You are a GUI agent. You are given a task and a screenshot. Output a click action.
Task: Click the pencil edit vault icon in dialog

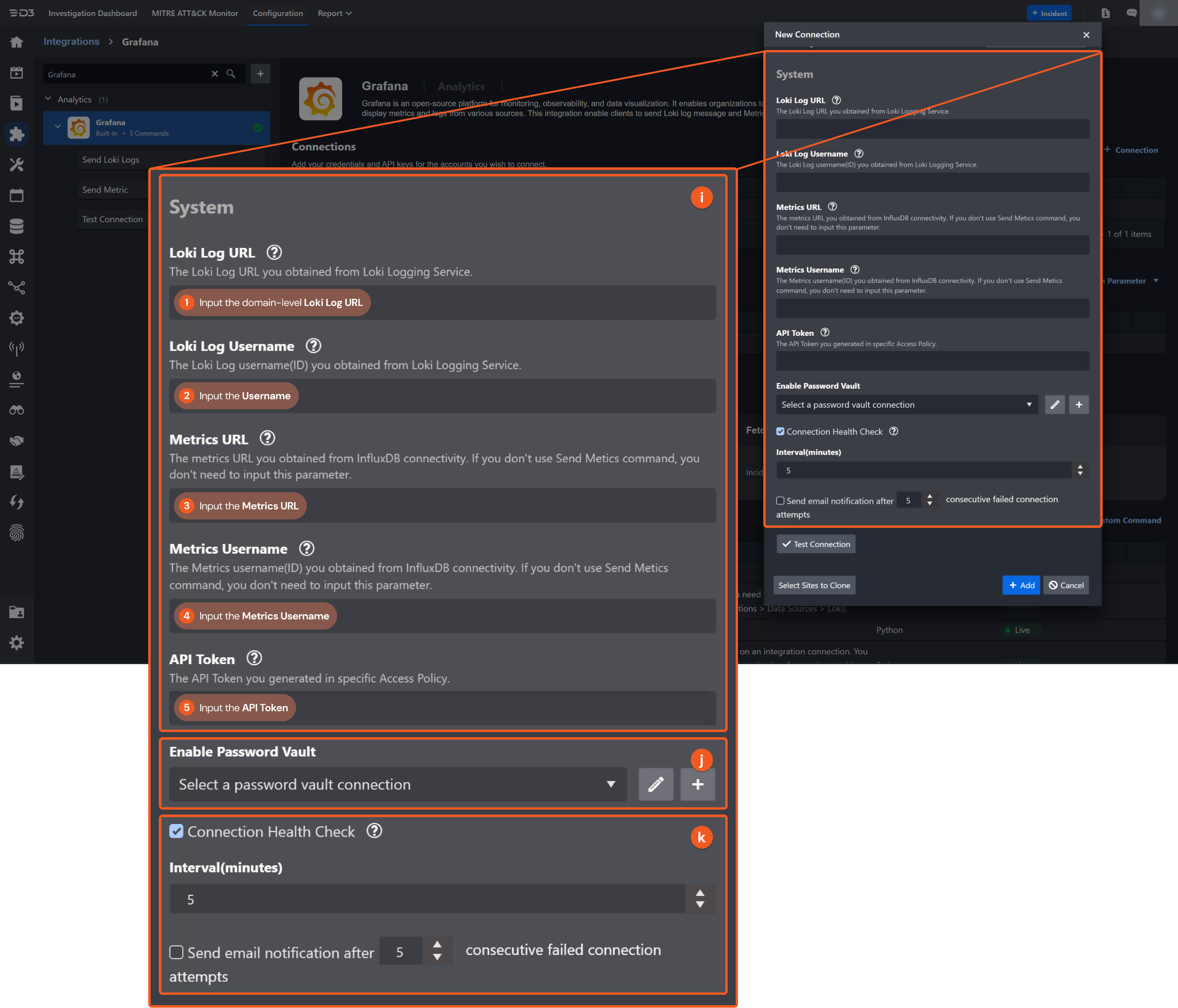(1054, 405)
